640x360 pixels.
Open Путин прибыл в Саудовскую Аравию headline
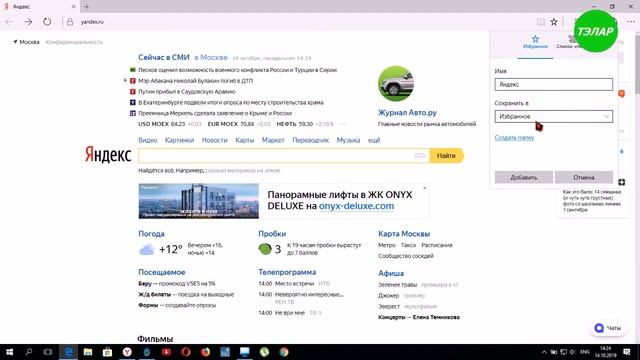187,92
